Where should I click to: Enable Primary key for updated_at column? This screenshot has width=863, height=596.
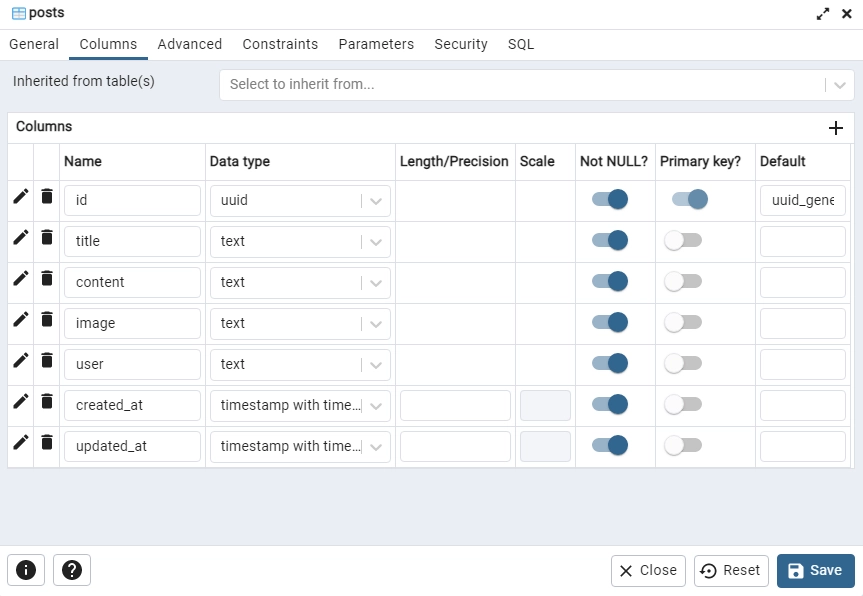683,445
